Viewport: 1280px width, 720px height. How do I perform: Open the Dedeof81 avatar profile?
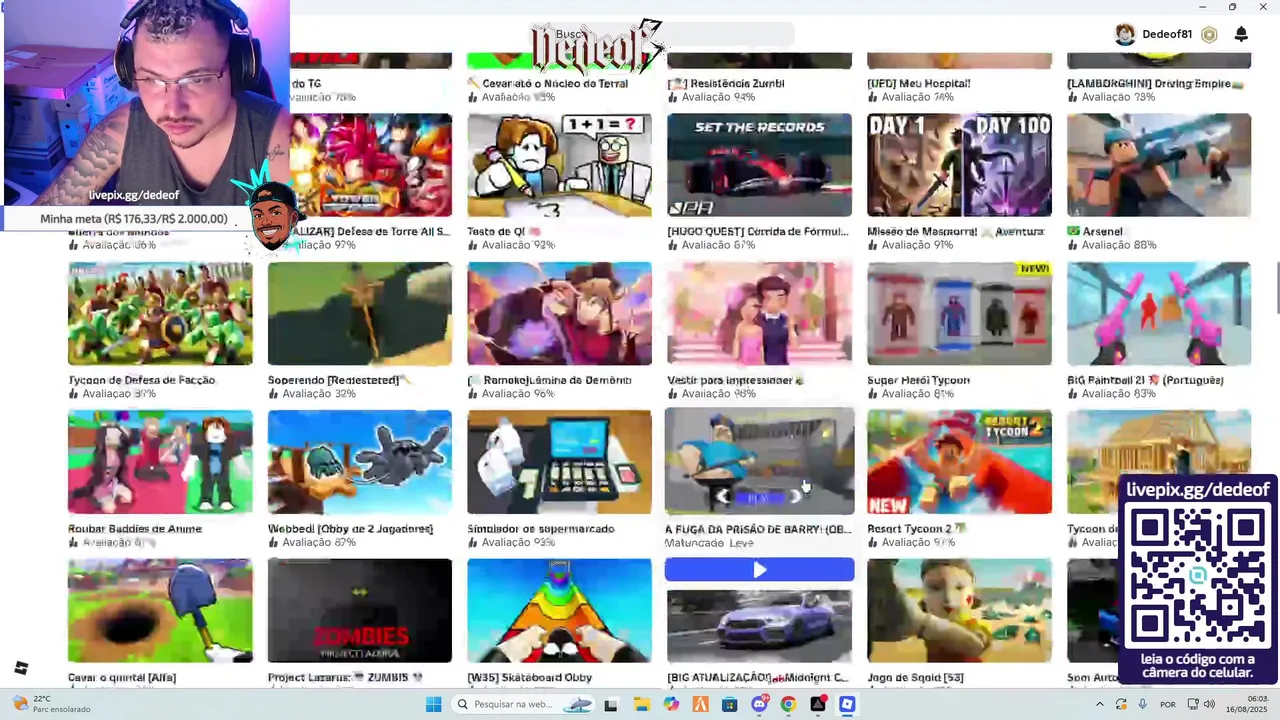coord(1125,34)
